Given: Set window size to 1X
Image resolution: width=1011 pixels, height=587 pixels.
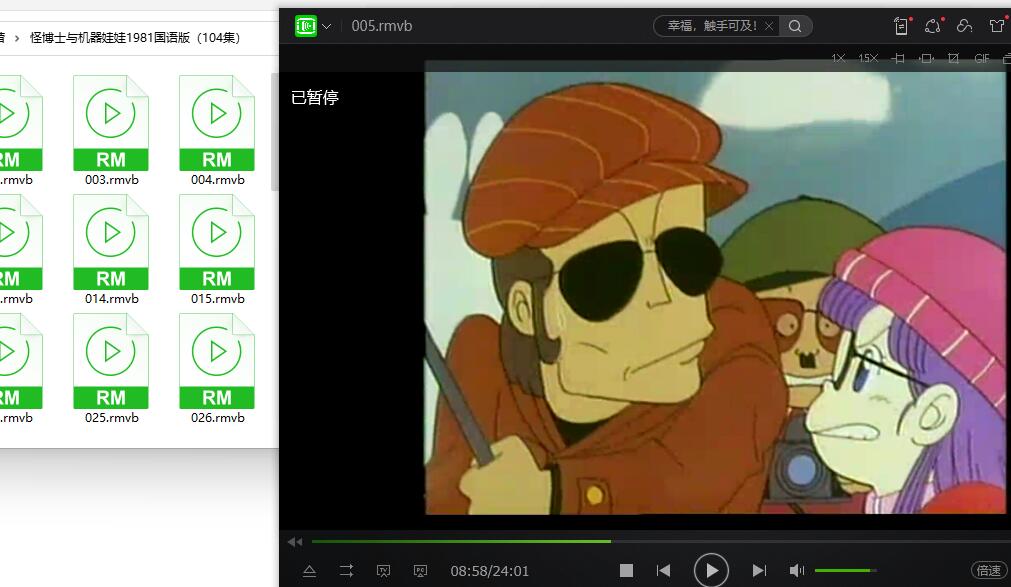Looking at the screenshot, I should coord(838,59).
